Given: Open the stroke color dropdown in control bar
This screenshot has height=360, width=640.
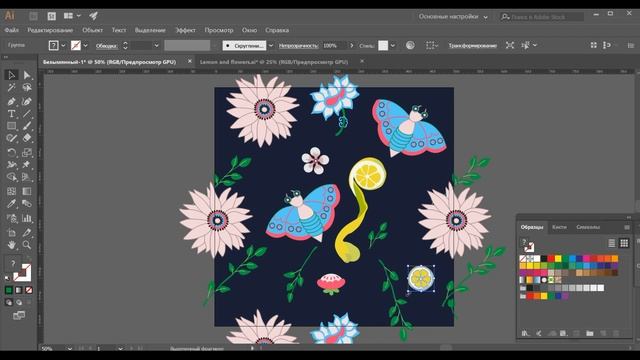Looking at the screenshot, I should point(85,45).
